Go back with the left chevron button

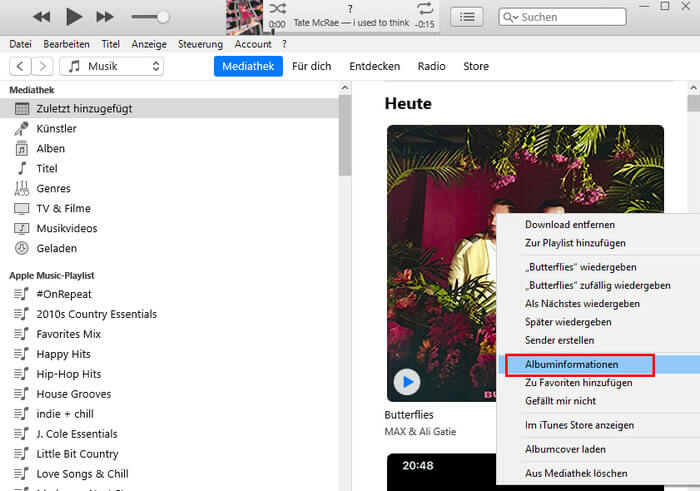coord(20,67)
